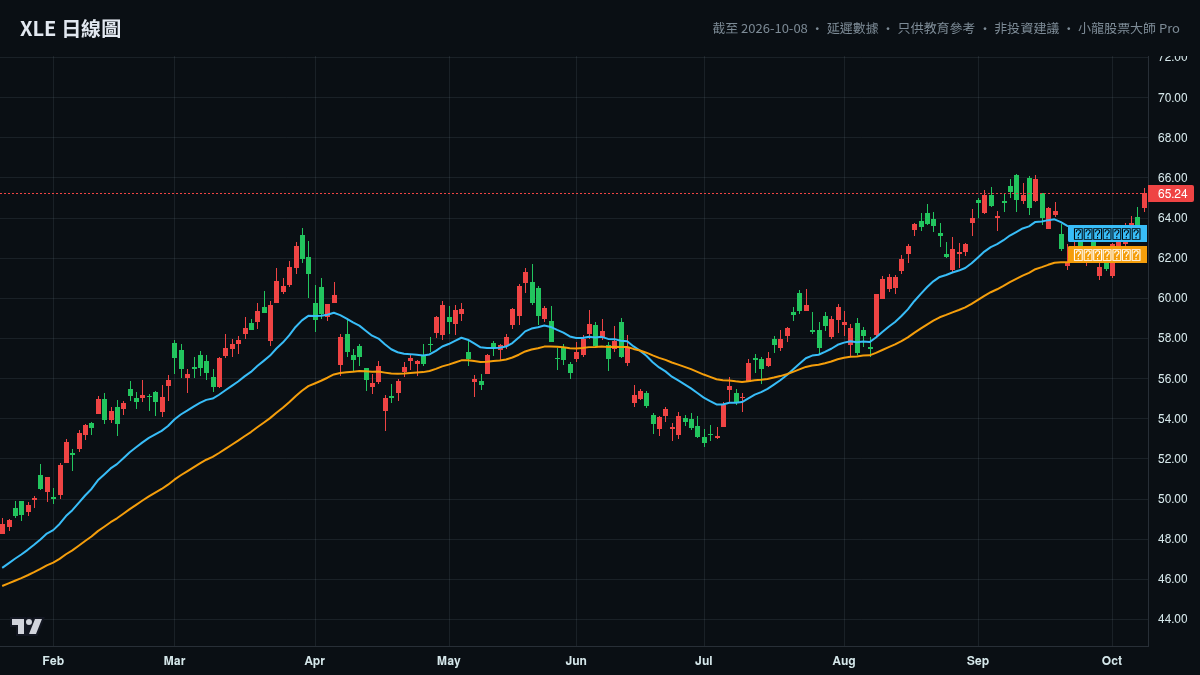Click the Jun label on the time axis
The height and width of the screenshot is (675, 1200).
tap(576, 661)
